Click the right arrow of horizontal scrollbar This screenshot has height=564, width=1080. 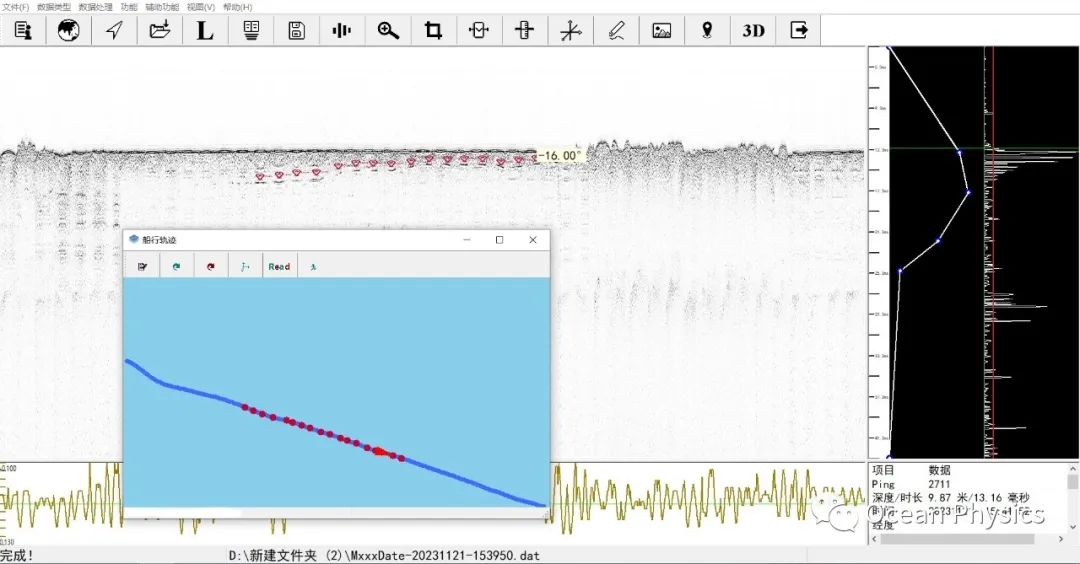[x=1061, y=539]
